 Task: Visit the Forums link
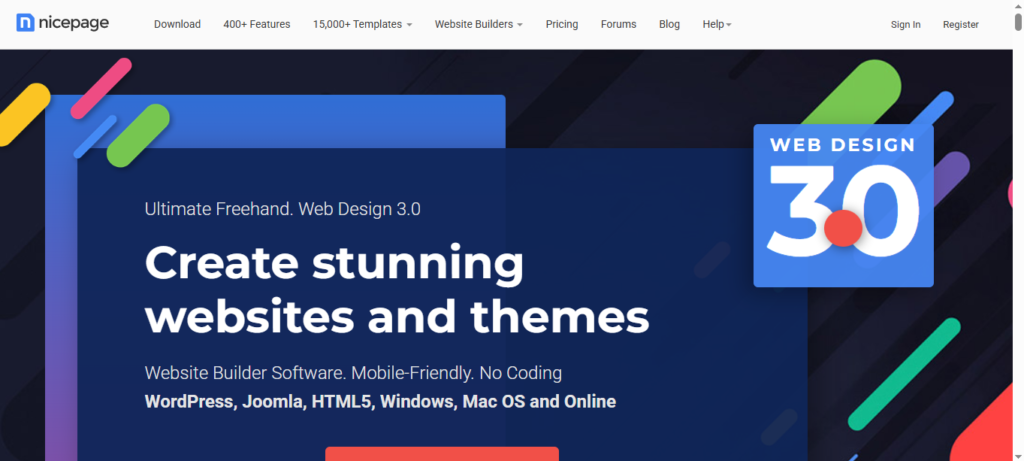click(x=619, y=24)
